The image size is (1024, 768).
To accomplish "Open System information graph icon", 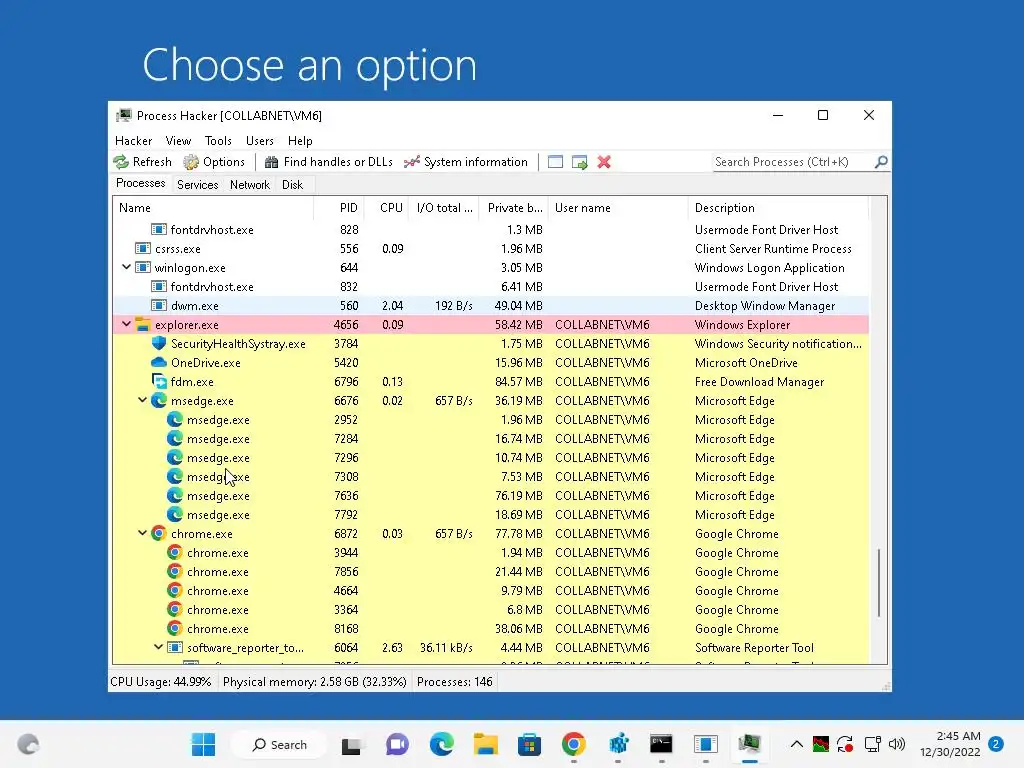I will click(x=411, y=162).
